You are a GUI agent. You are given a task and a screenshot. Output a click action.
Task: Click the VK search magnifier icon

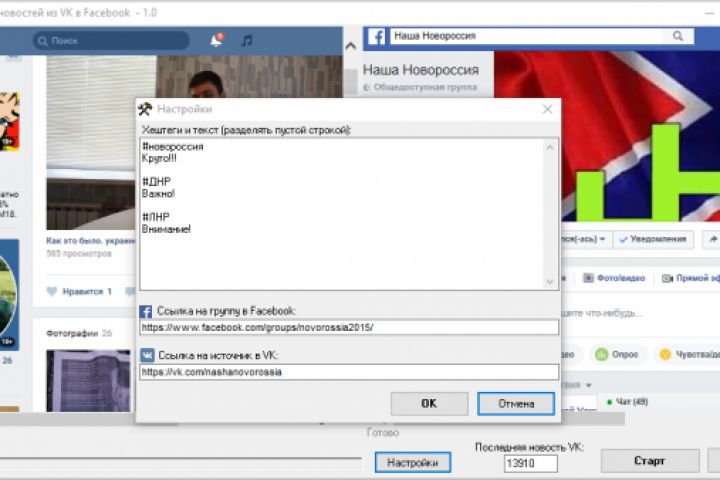[x=43, y=41]
